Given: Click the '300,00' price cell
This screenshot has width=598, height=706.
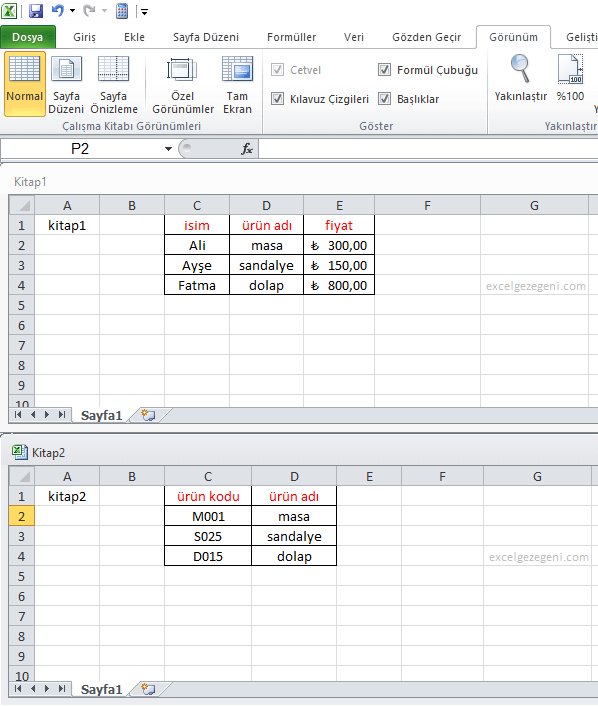Looking at the screenshot, I should (339, 245).
